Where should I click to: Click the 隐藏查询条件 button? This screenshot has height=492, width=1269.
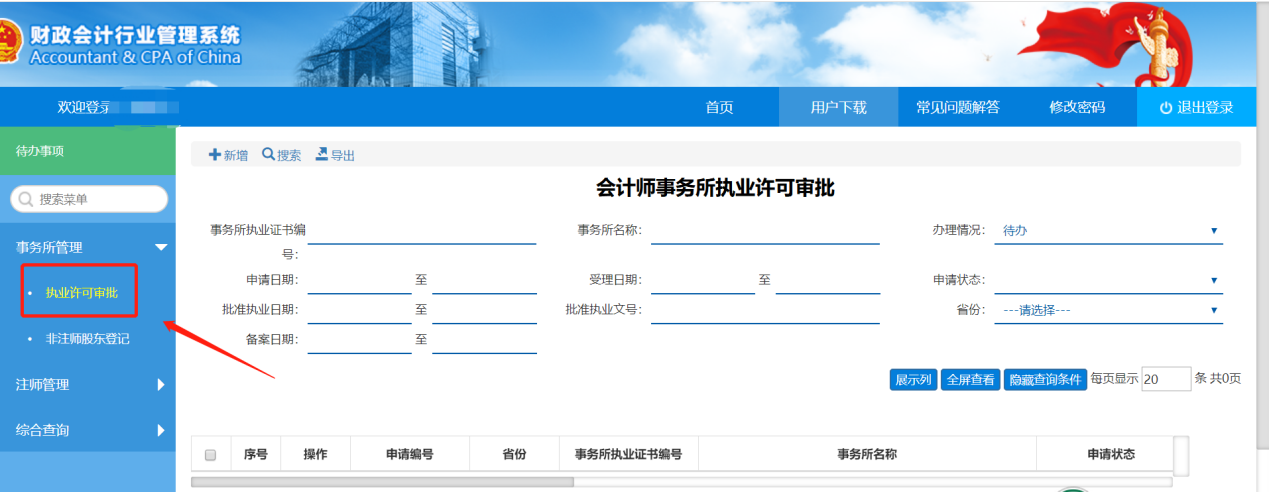(x=1045, y=380)
